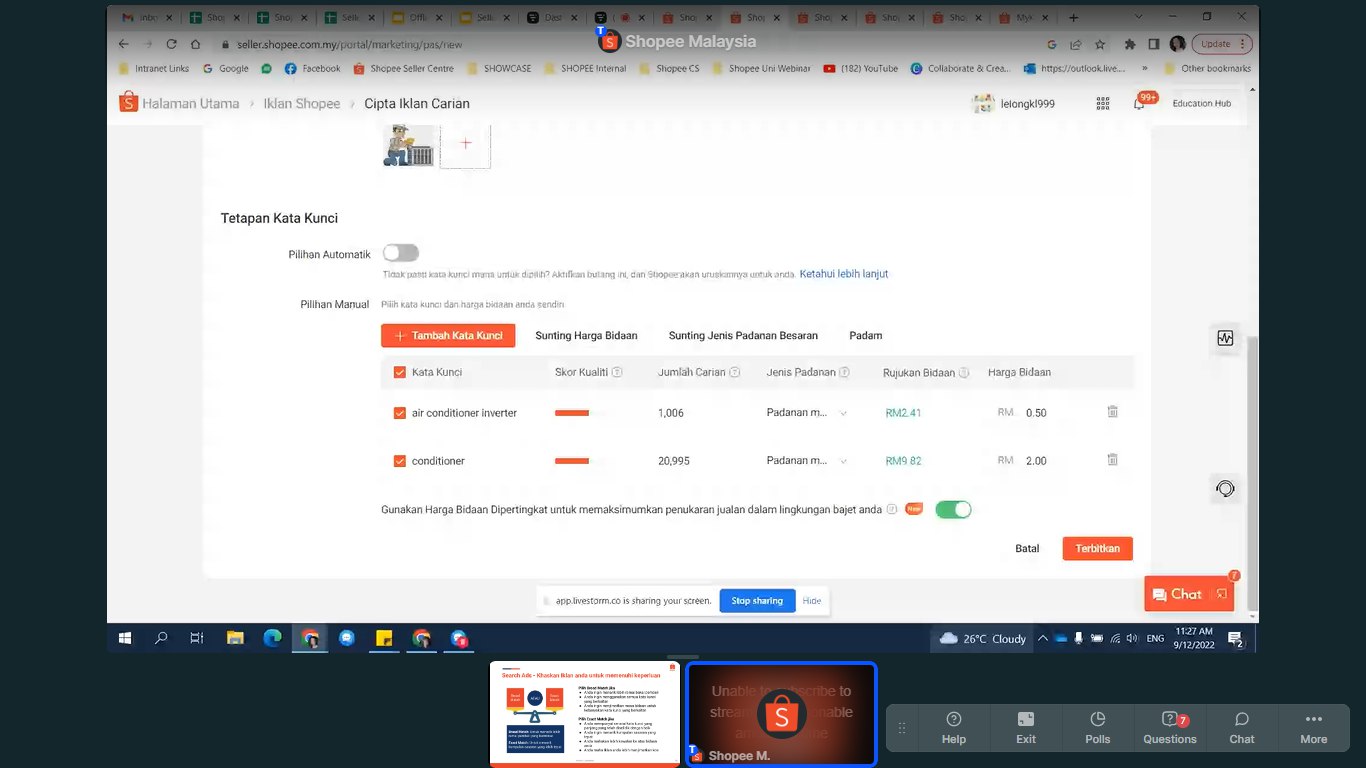Viewport: 1366px width, 768px height.
Task: Delete the air conditioner inverter keyword row
Action: (x=1112, y=411)
